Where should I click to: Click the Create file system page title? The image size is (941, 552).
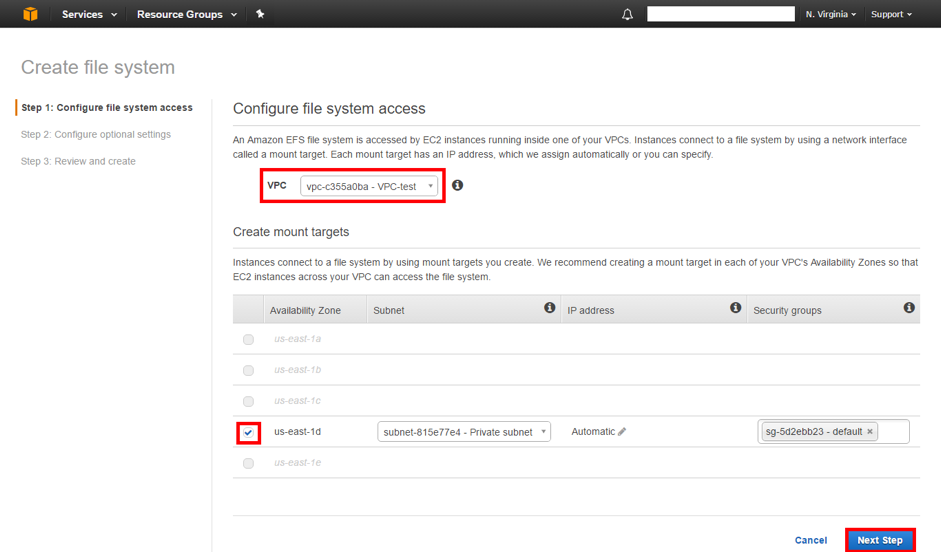(98, 67)
